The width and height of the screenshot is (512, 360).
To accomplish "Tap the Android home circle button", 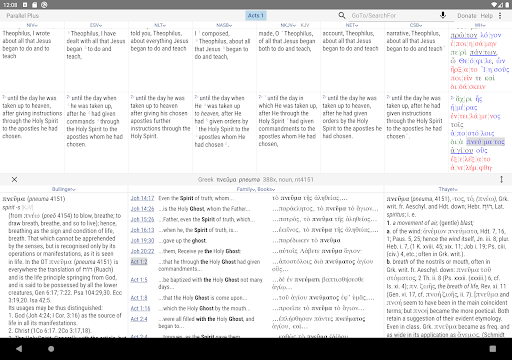I will click(51, 349).
